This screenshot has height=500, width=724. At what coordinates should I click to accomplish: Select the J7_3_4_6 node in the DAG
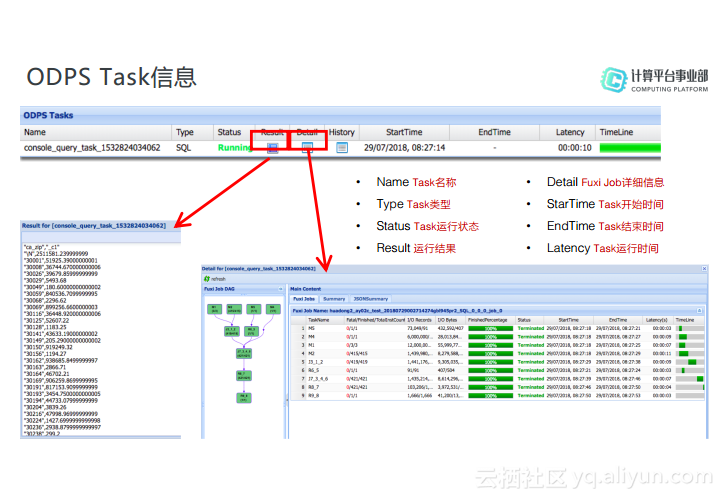244,354
